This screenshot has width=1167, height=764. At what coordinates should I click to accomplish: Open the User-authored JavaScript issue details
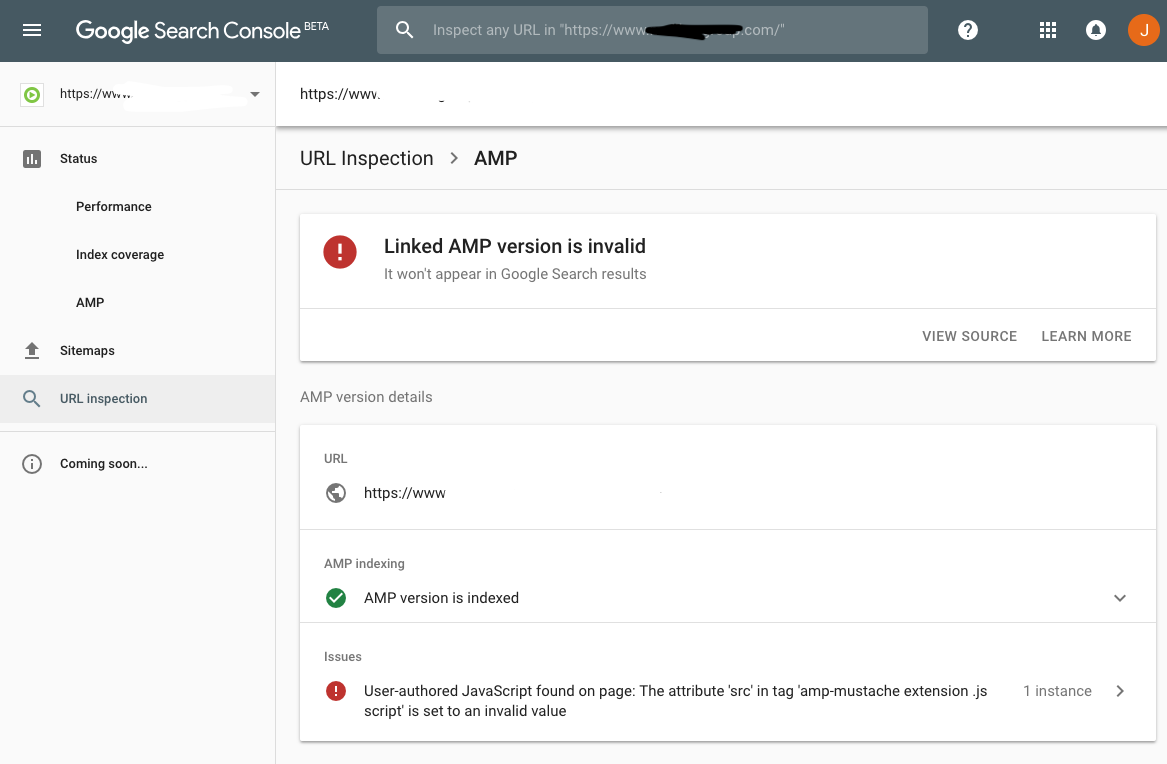coord(675,701)
